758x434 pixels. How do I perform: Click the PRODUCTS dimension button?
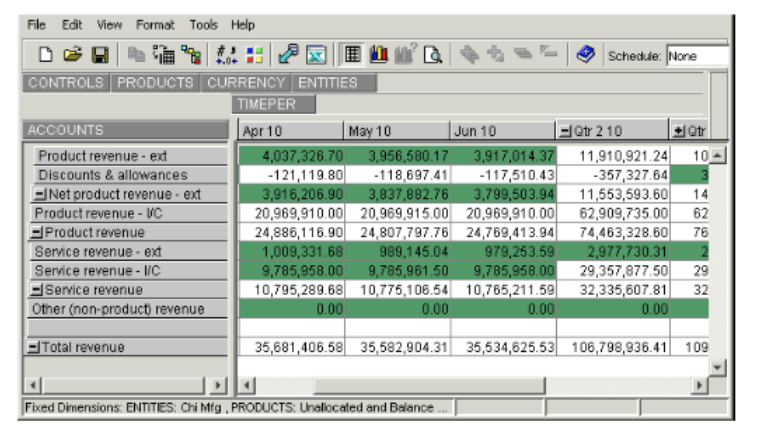click(155, 83)
